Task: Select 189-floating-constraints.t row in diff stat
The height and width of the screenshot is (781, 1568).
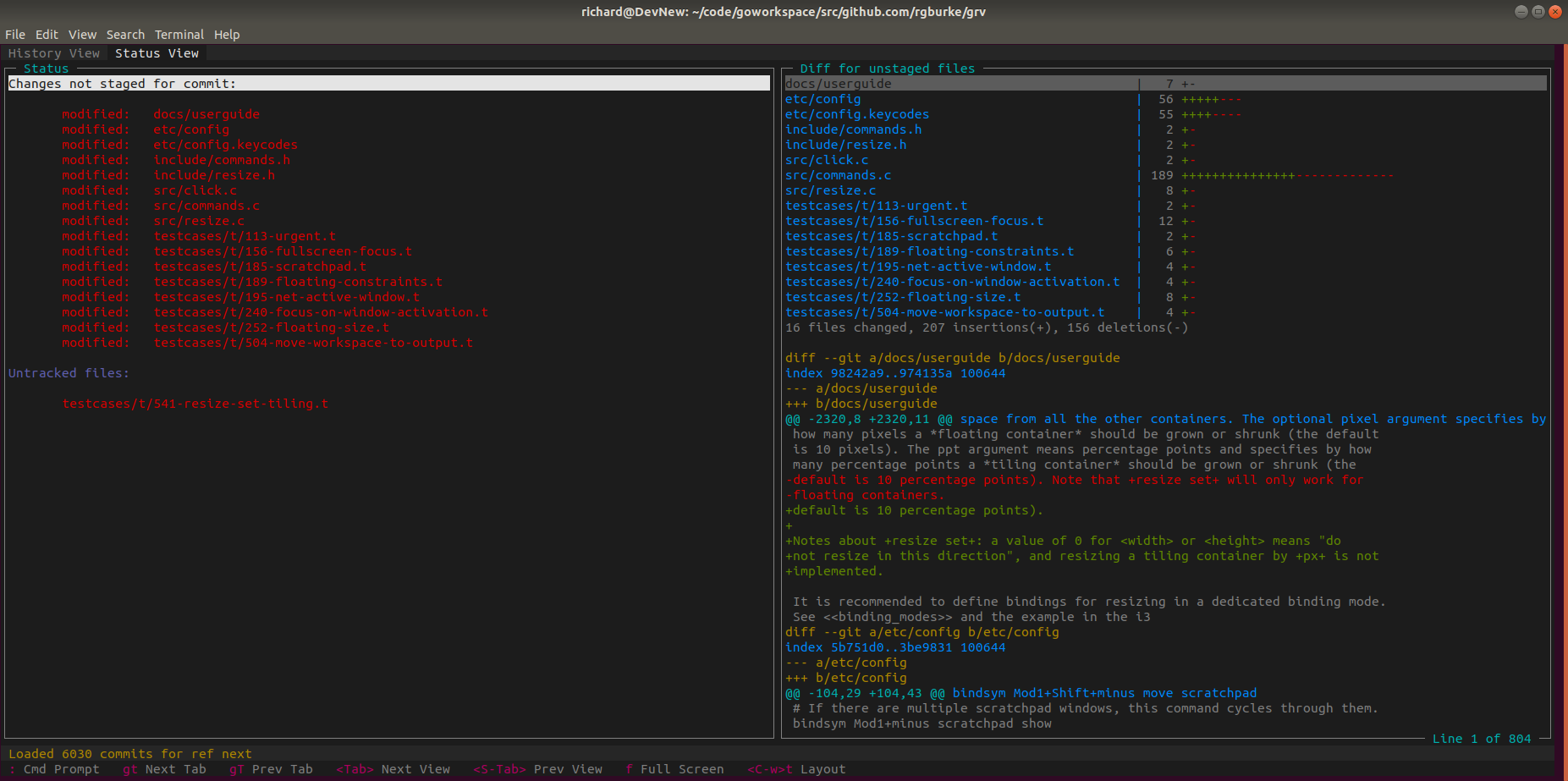Action: point(991,251)
